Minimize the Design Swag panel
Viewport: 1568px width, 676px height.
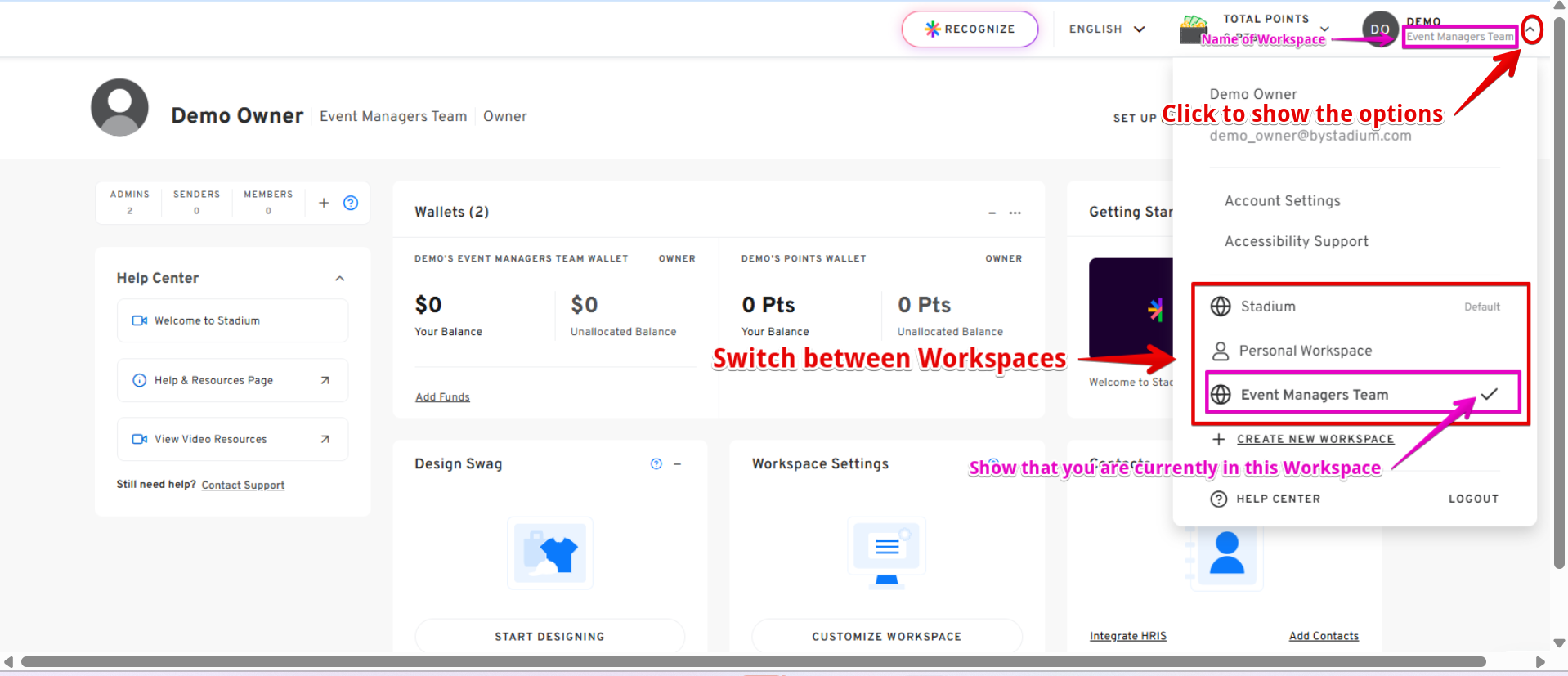(x=678, y=464)
